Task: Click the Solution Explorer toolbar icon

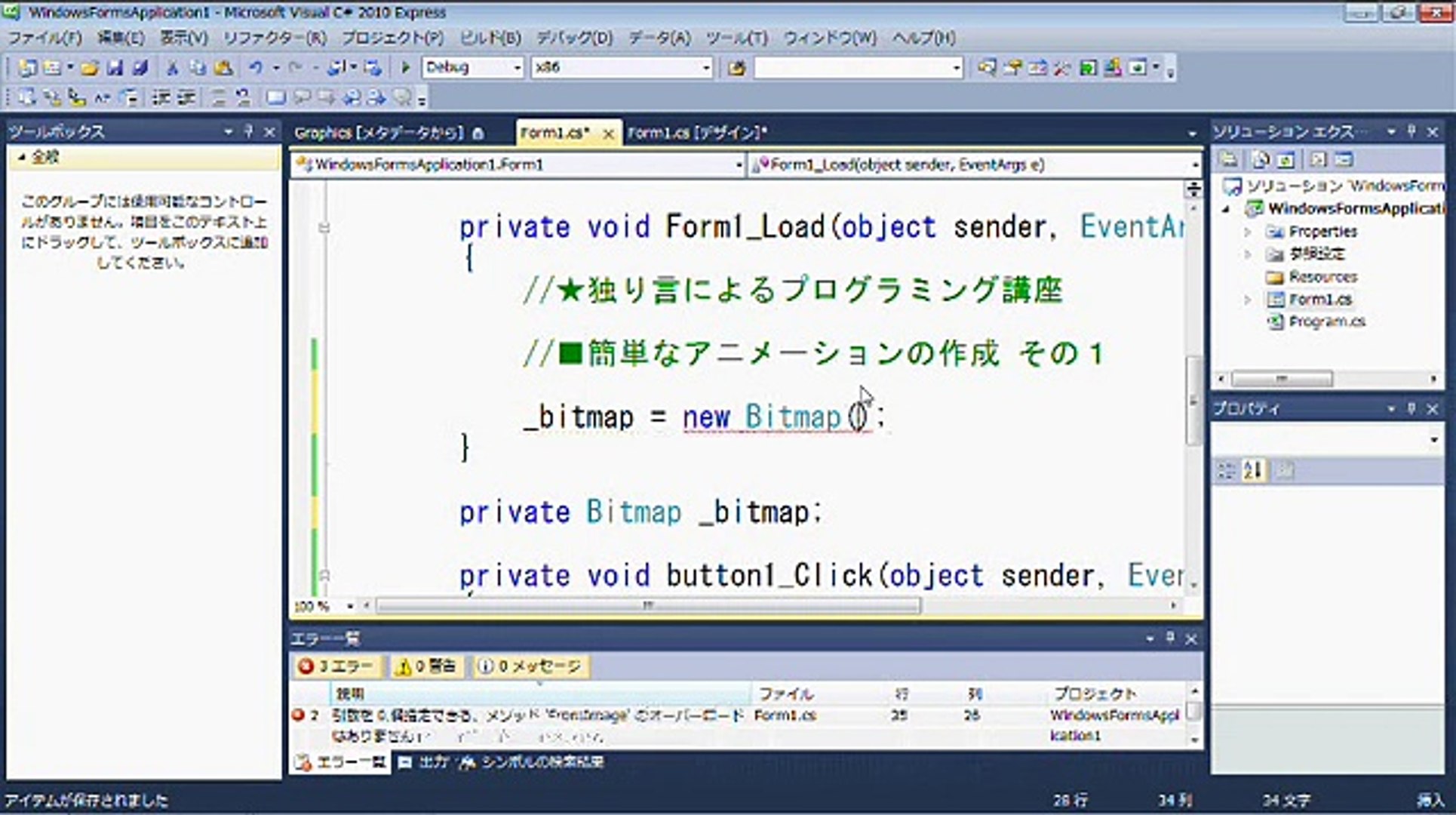Action: point(986,68)
